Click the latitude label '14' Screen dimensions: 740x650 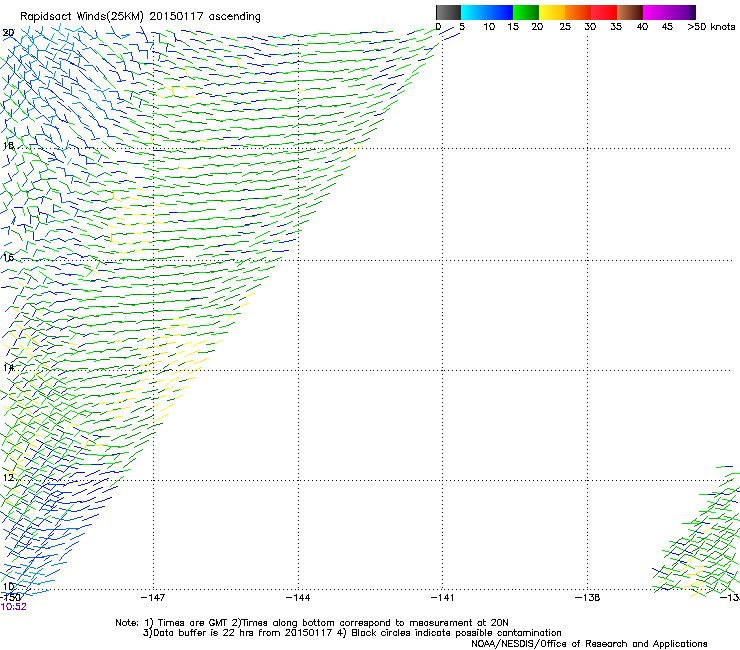(x=8, y=368)
